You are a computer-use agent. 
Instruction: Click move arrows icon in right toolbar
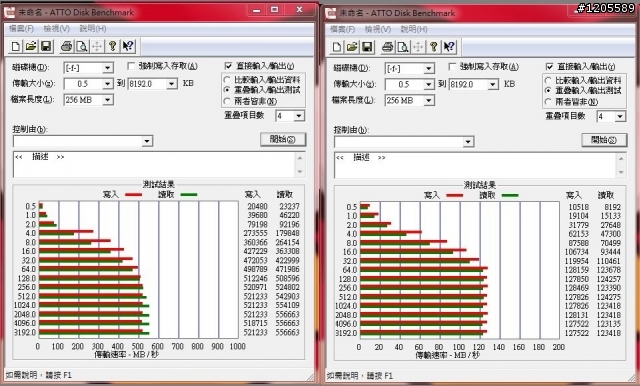click(x=418, y=47)
